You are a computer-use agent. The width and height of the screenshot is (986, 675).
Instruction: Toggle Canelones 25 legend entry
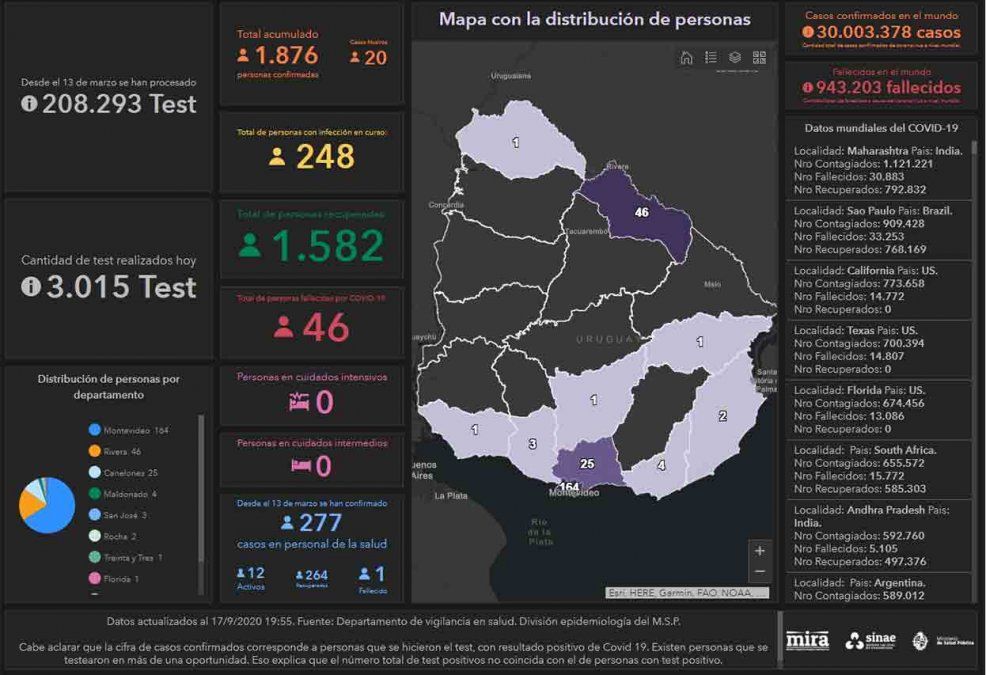click(124, 473)
